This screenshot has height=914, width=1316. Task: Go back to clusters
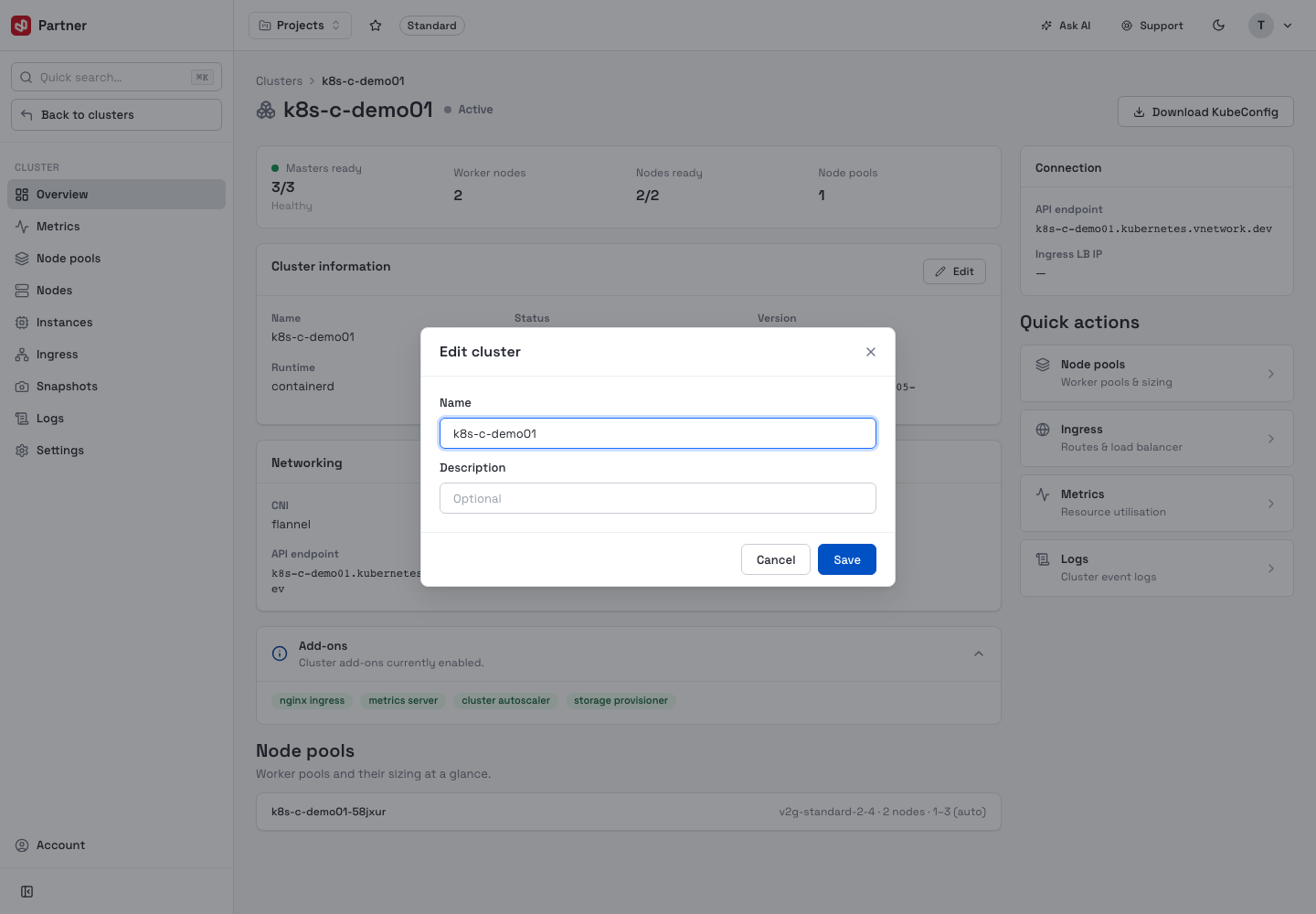coord(116,114)
